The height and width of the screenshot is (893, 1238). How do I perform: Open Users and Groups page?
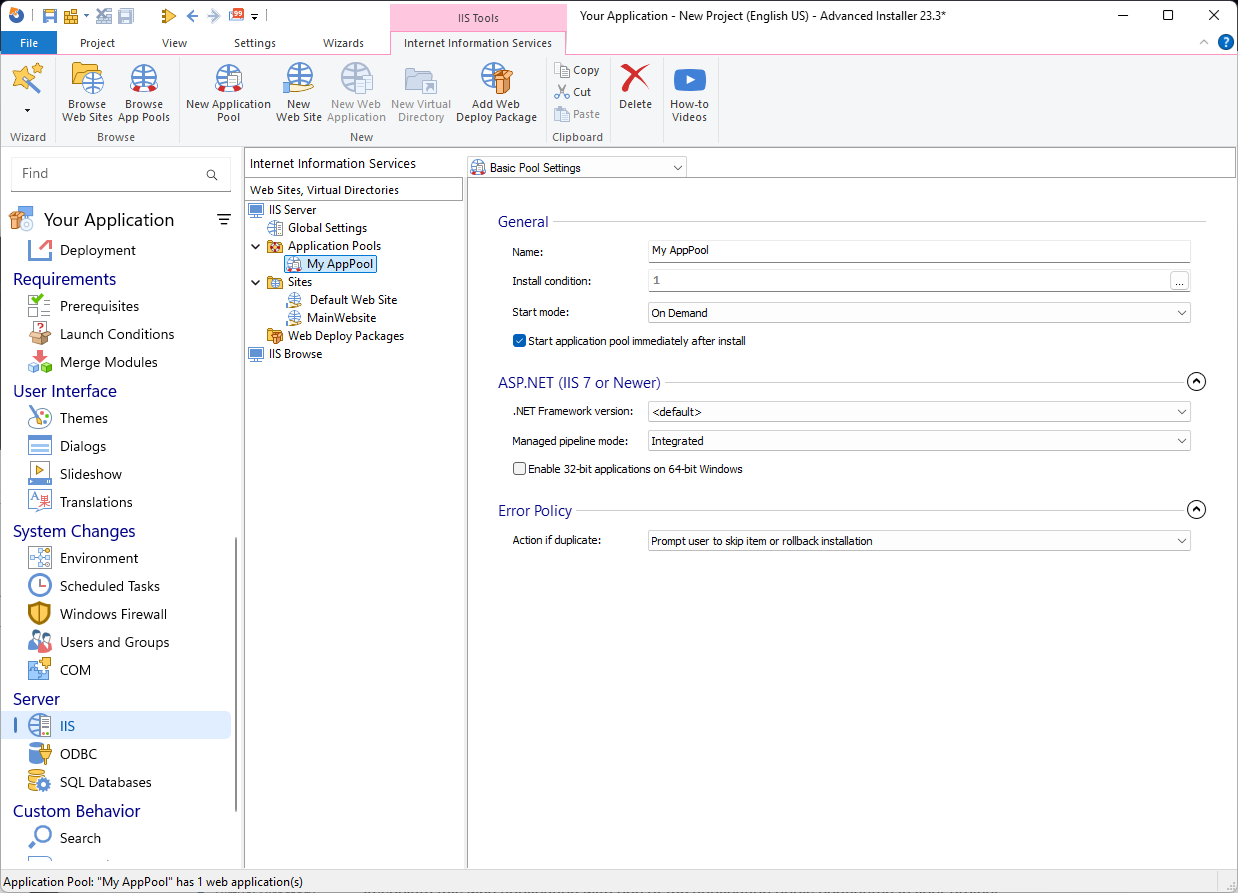coord(114,642)
